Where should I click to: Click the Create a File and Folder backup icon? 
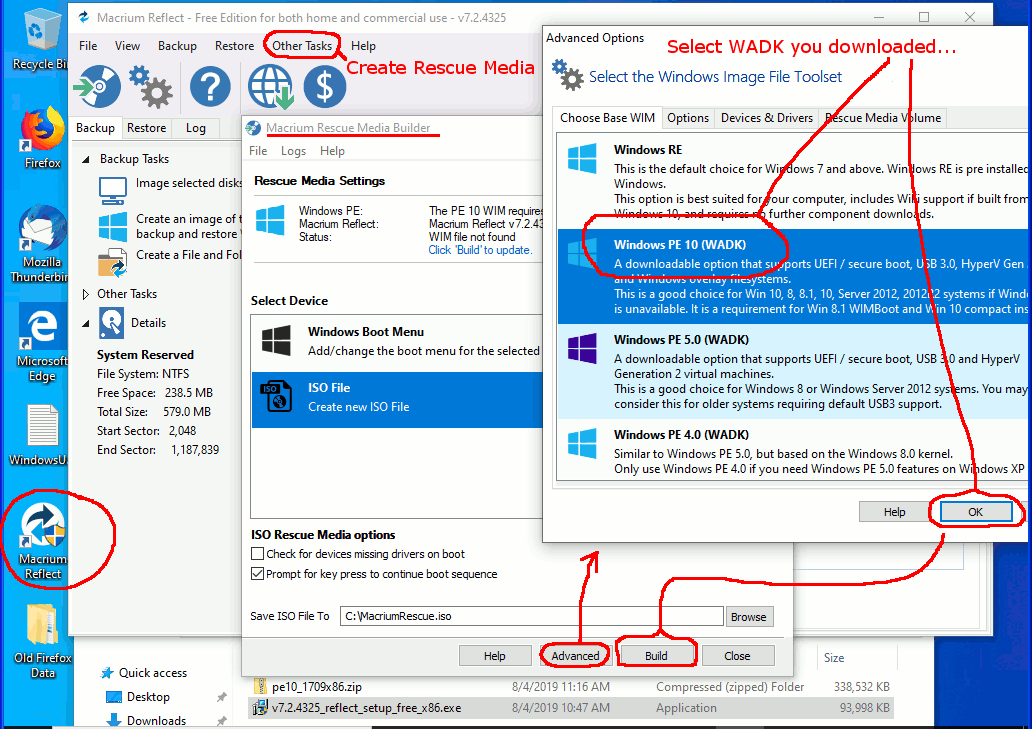(x=113, y=262)
